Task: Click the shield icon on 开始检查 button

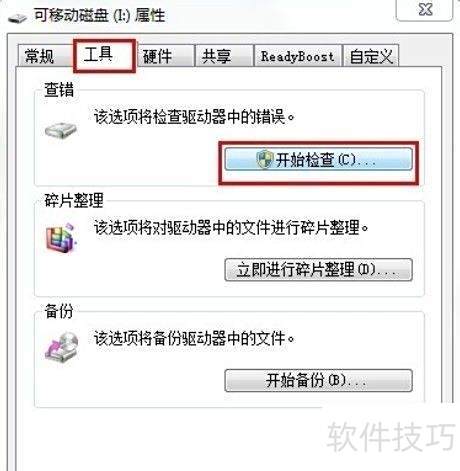Action: coord(265,159)
